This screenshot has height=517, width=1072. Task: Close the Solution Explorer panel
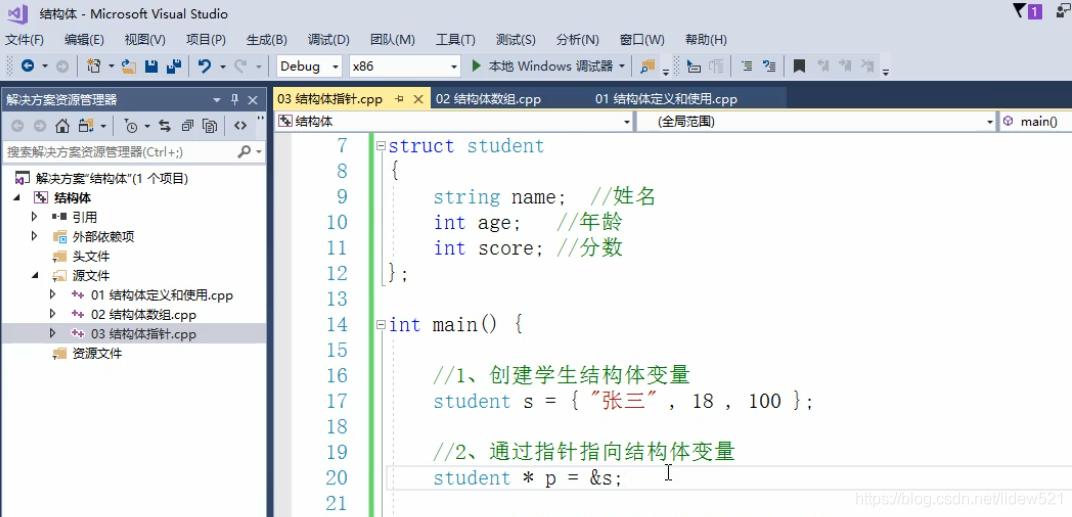(252, 100)
